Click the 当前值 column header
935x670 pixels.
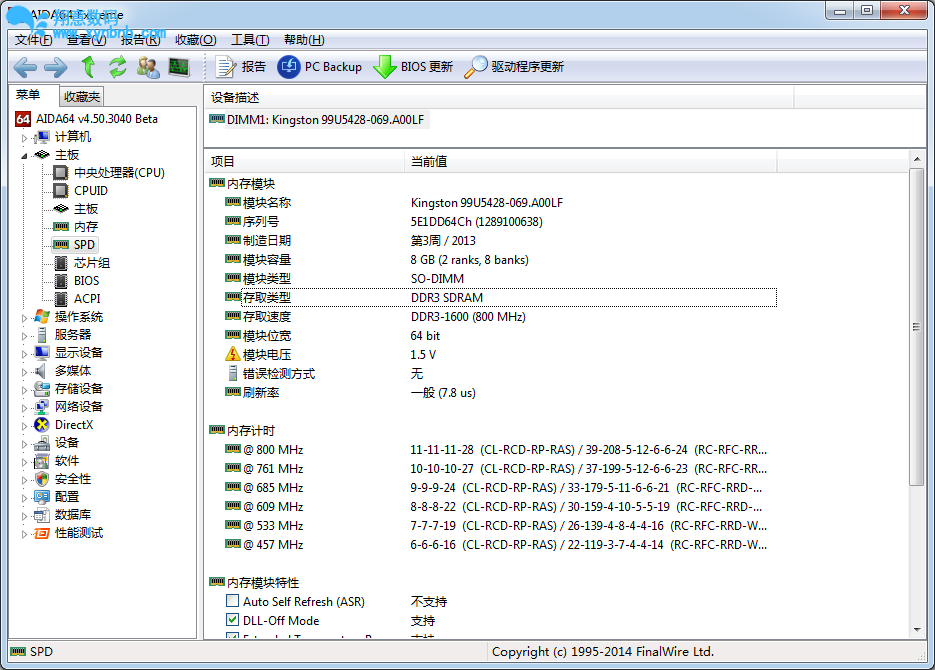tap(591, 162)
